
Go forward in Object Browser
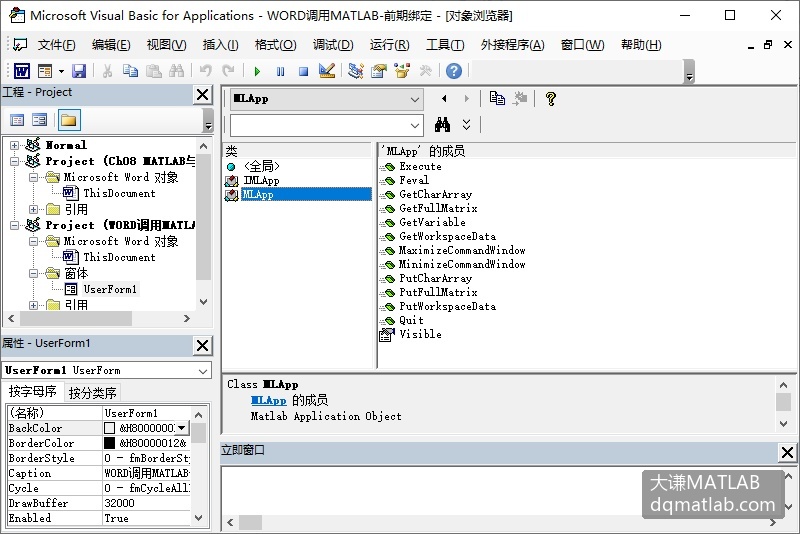coord(466,98)
